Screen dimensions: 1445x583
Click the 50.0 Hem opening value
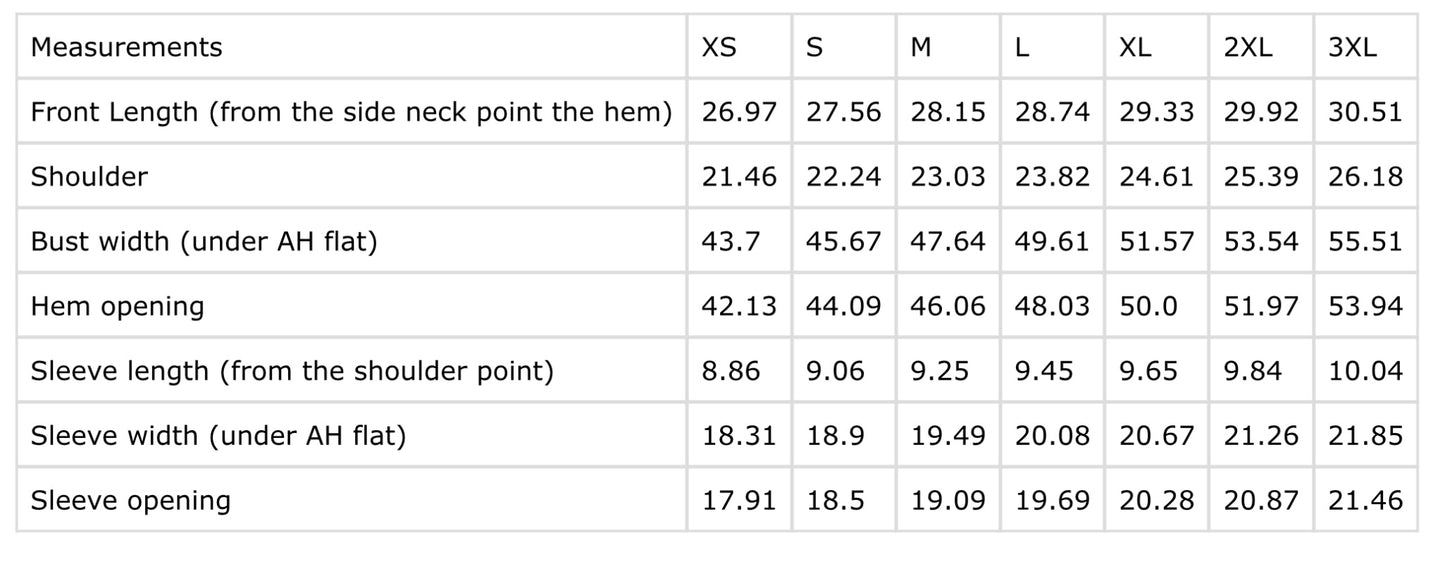click(1148, 306)
